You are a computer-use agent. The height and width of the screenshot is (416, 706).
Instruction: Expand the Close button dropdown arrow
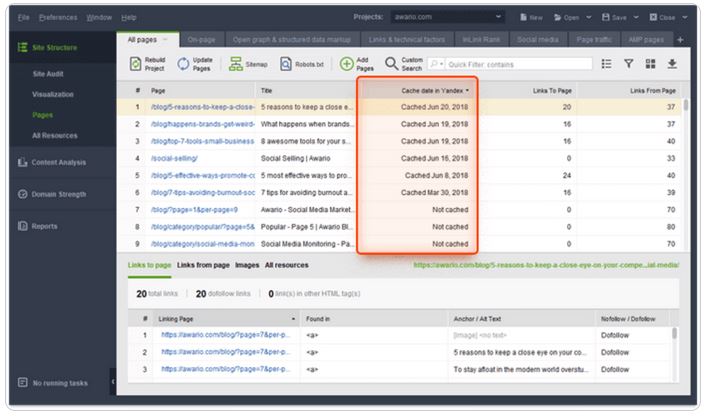[x=684, y=17]
